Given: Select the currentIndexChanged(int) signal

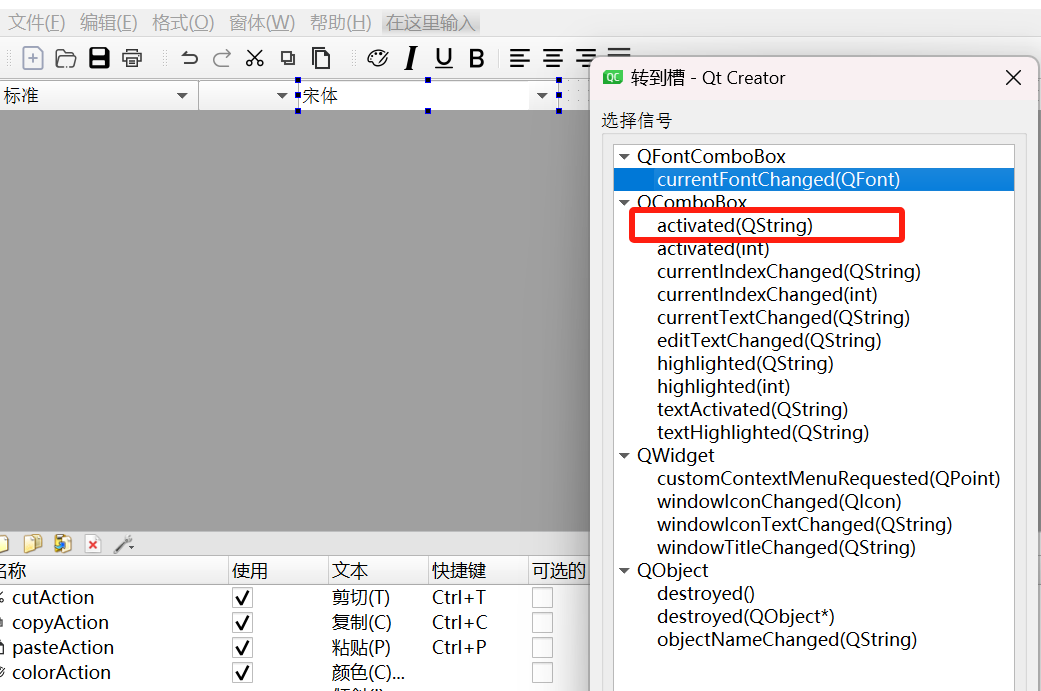Looking at the screenshot, I should point(767,295).
